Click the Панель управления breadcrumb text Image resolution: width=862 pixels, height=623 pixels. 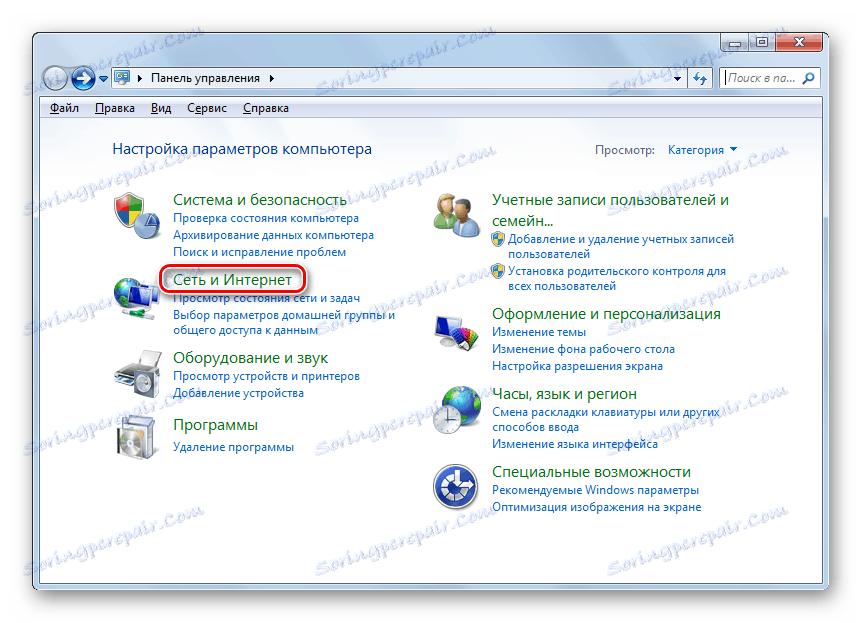click(206, 79)
